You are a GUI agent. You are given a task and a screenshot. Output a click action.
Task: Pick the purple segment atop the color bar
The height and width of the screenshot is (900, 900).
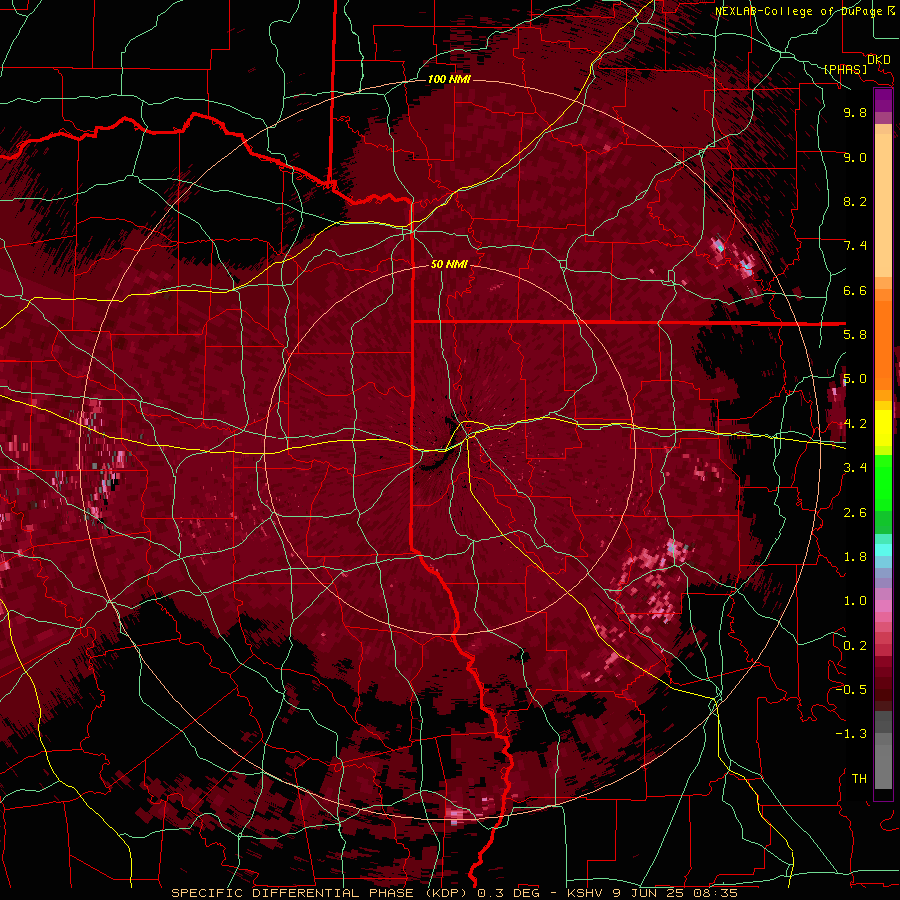[883, 100]
